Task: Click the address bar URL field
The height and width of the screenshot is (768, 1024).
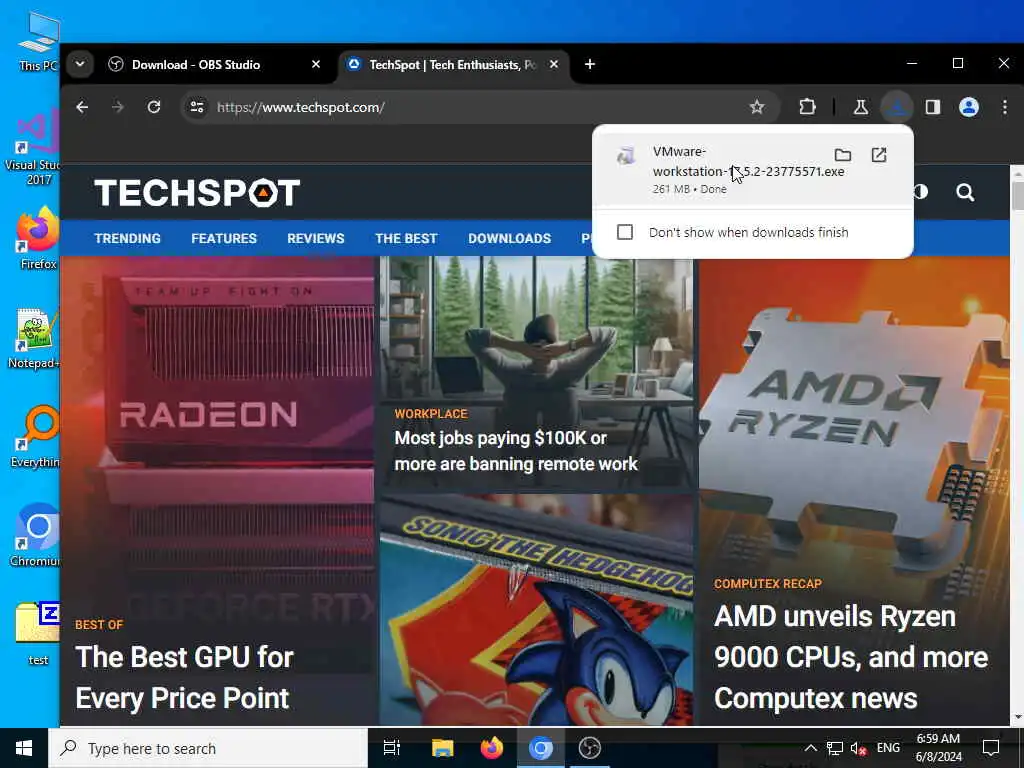Action: pyautogui.click(x=479, y=107)
